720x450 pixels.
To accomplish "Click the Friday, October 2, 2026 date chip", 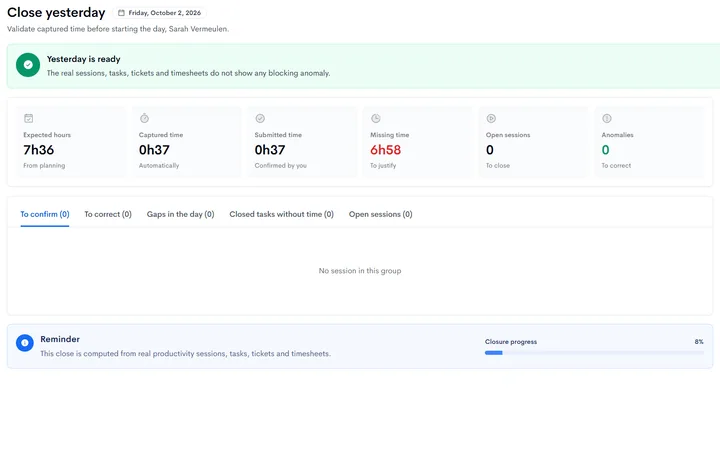I will coord(159,13).
